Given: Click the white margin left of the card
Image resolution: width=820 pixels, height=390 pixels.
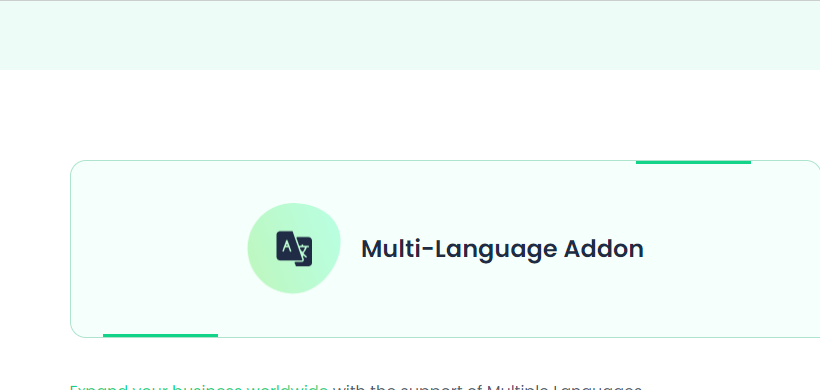Looking at the screenshot, I should 35,249.
